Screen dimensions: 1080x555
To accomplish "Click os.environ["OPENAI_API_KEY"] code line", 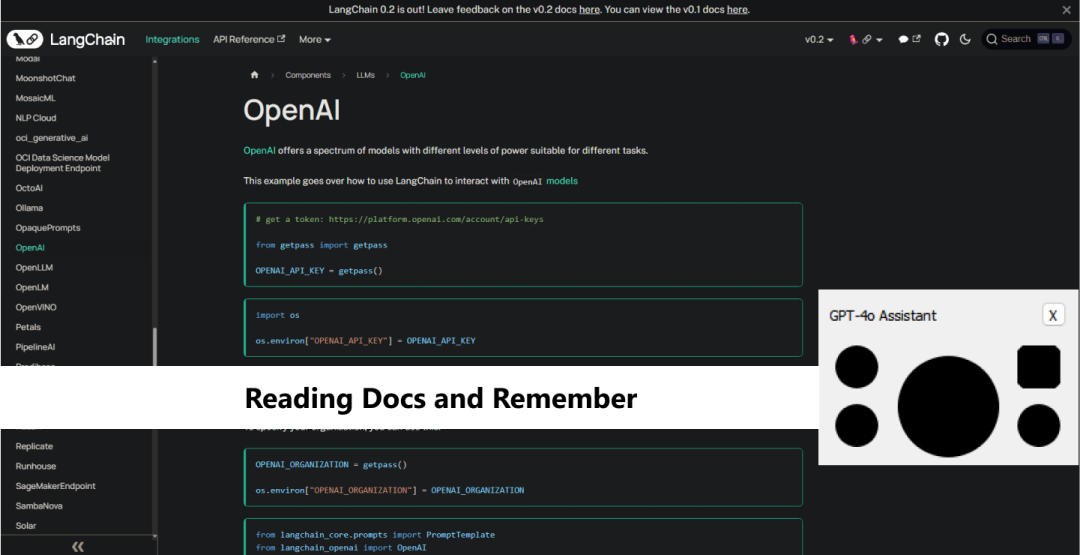I will [x=366, y=340].
